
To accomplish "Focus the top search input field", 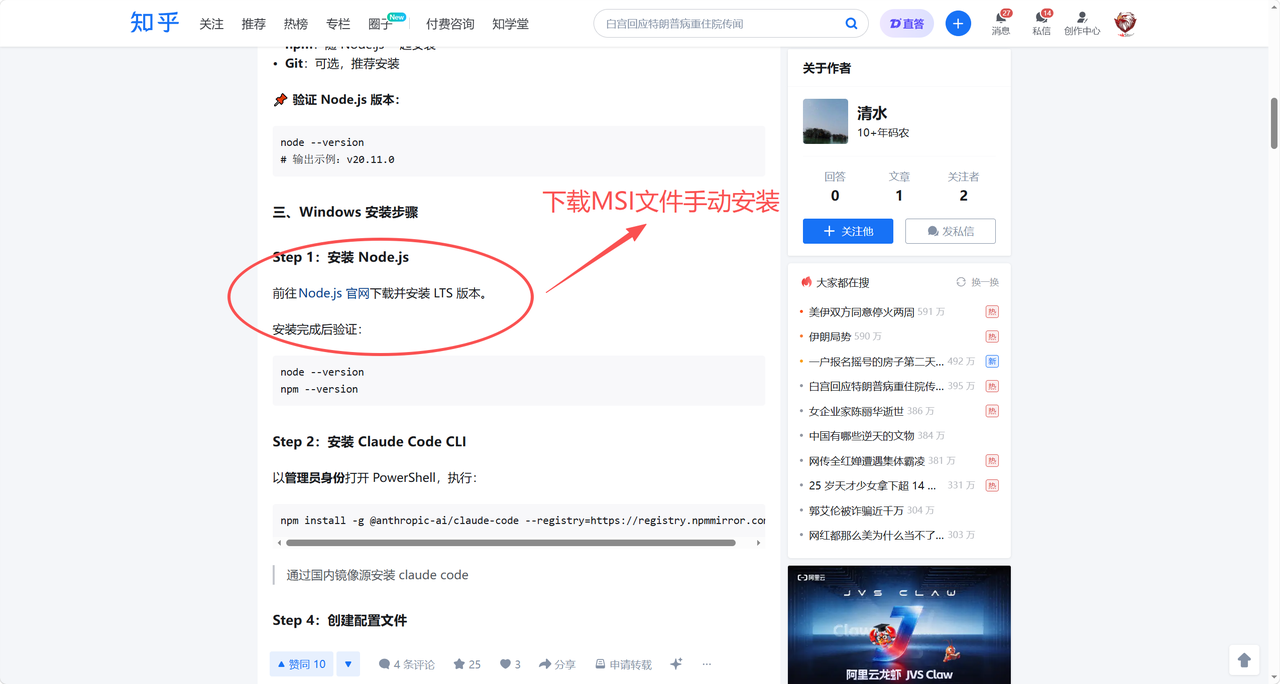I will pyautogui.click(x=720, y=23).
